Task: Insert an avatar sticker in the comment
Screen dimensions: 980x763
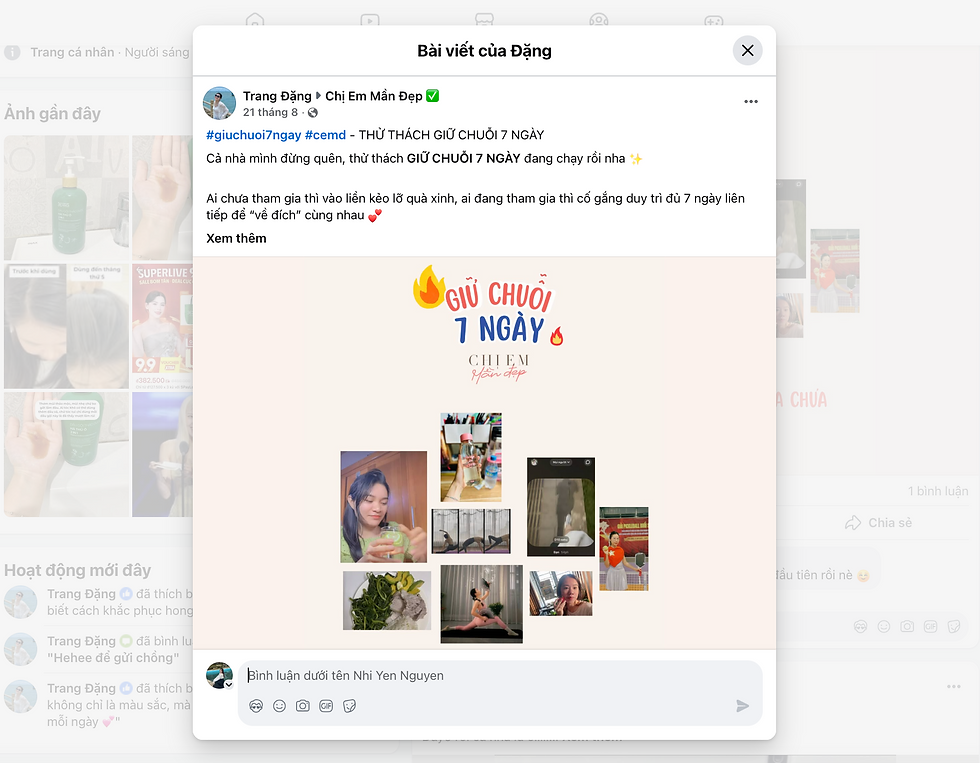Action: click(x=256, y=706)
